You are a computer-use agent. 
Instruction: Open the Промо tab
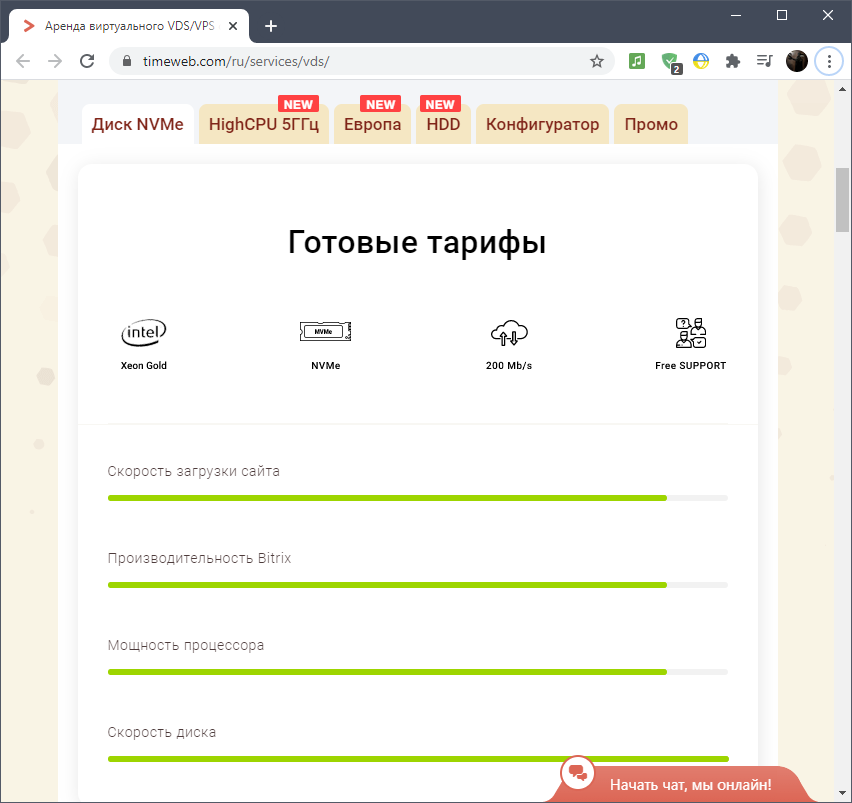click(x=651, y=125)
